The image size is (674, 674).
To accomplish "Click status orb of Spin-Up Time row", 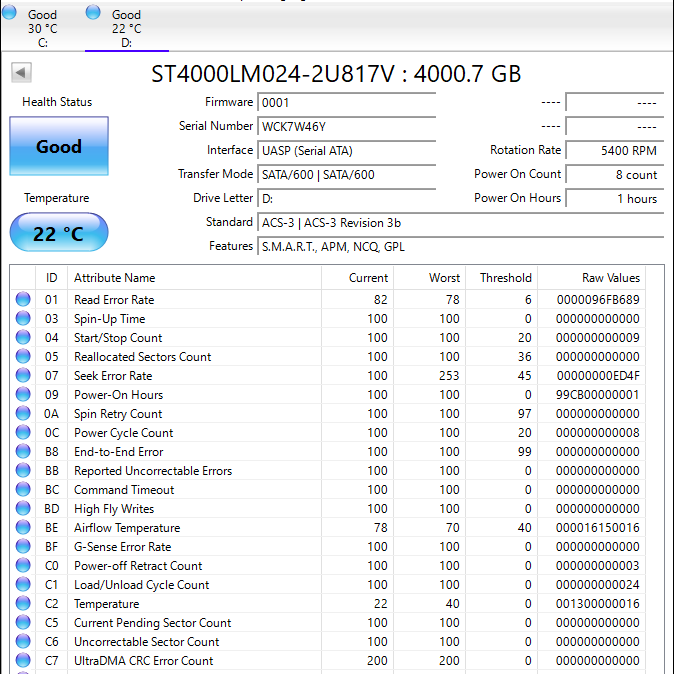I will pyautogui.click(x=23, y=318).
